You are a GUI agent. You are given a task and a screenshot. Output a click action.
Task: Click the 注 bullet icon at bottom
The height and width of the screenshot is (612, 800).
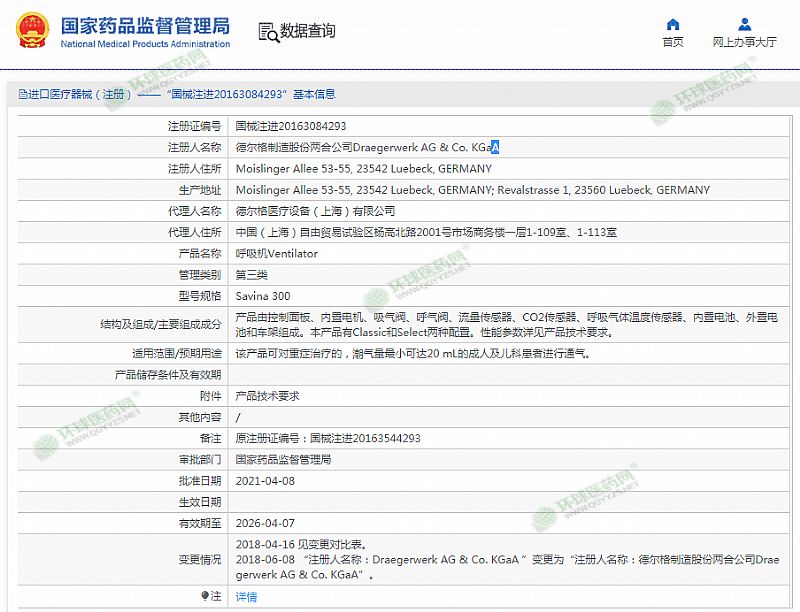(206, 596)
